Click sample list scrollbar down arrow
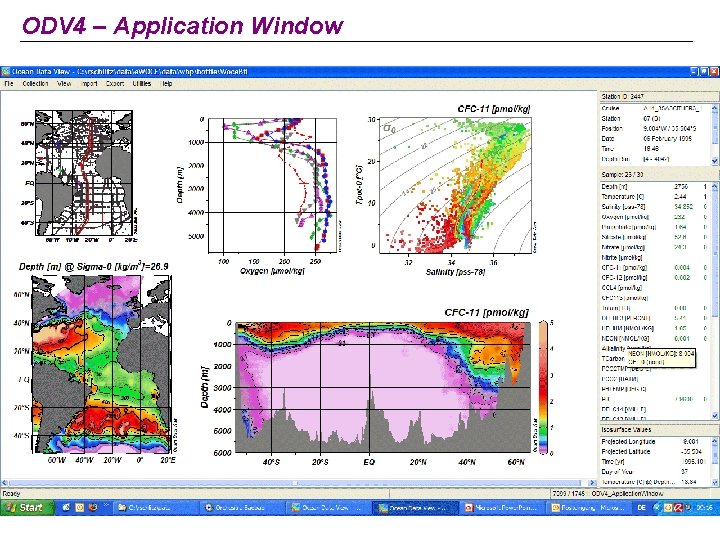Image resolution: width=720 pixels, height=540 pixels. point(714,416)
